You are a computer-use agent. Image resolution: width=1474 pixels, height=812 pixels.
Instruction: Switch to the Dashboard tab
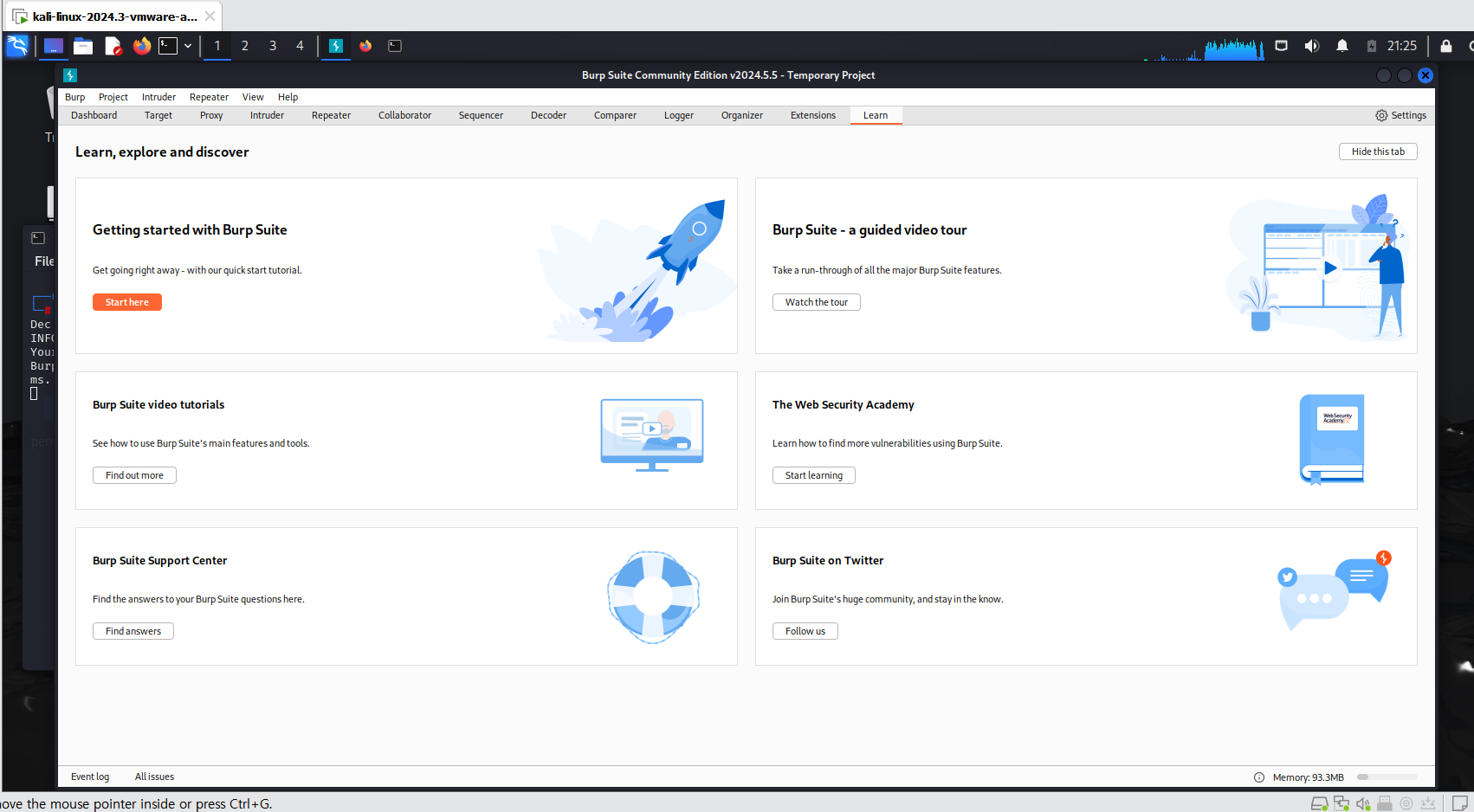(94, 115)
